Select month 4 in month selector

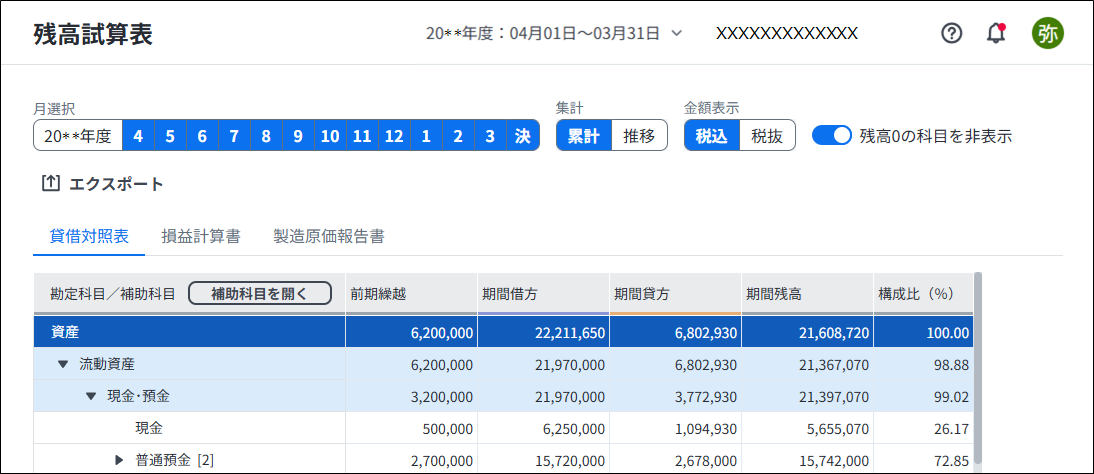[138, 136]
